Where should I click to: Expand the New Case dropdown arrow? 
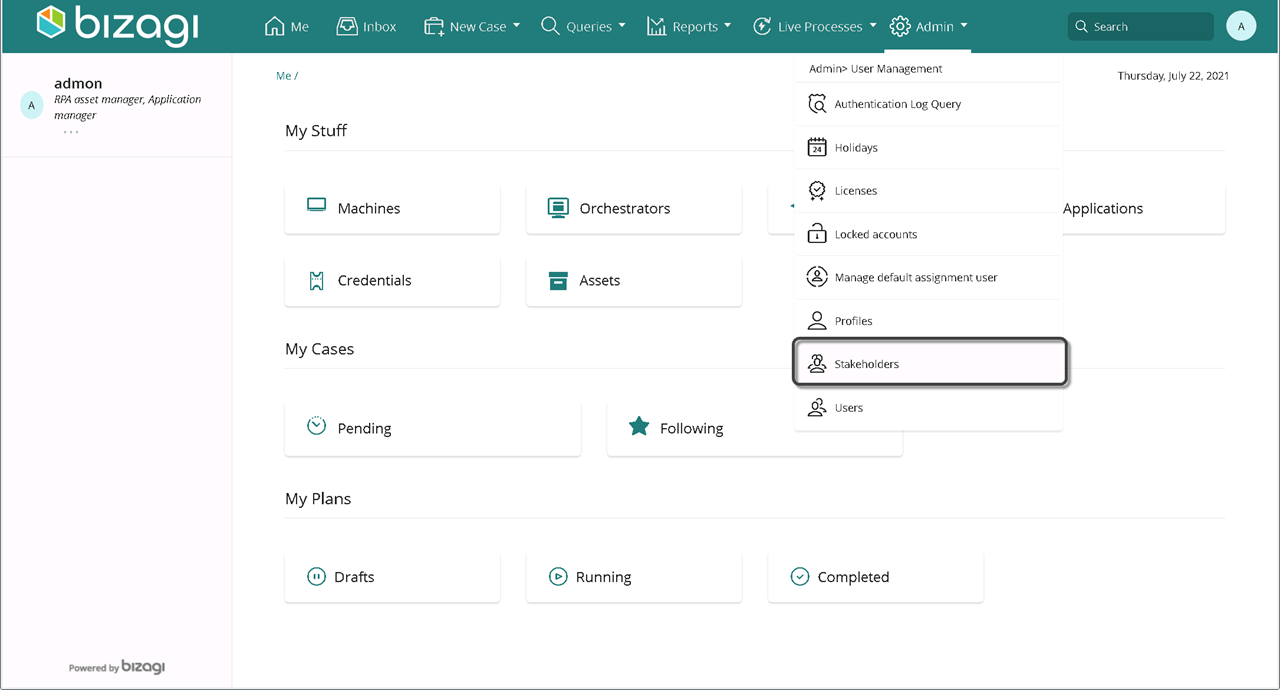(x=516, y=27)
